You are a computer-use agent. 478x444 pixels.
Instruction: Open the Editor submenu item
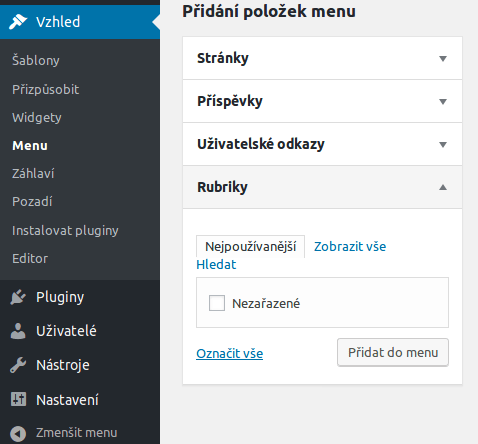pyautogui.click(x=30, y=258)
